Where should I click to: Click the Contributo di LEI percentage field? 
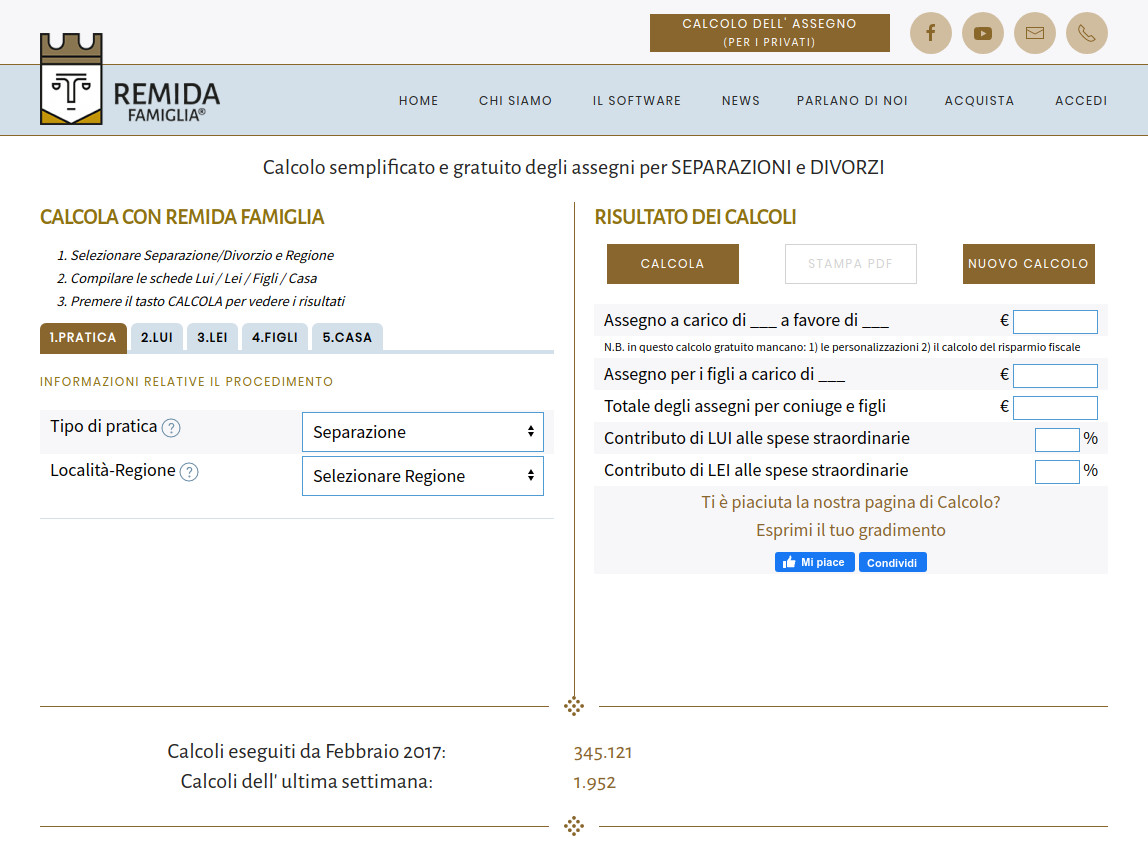coord(1057,472)
